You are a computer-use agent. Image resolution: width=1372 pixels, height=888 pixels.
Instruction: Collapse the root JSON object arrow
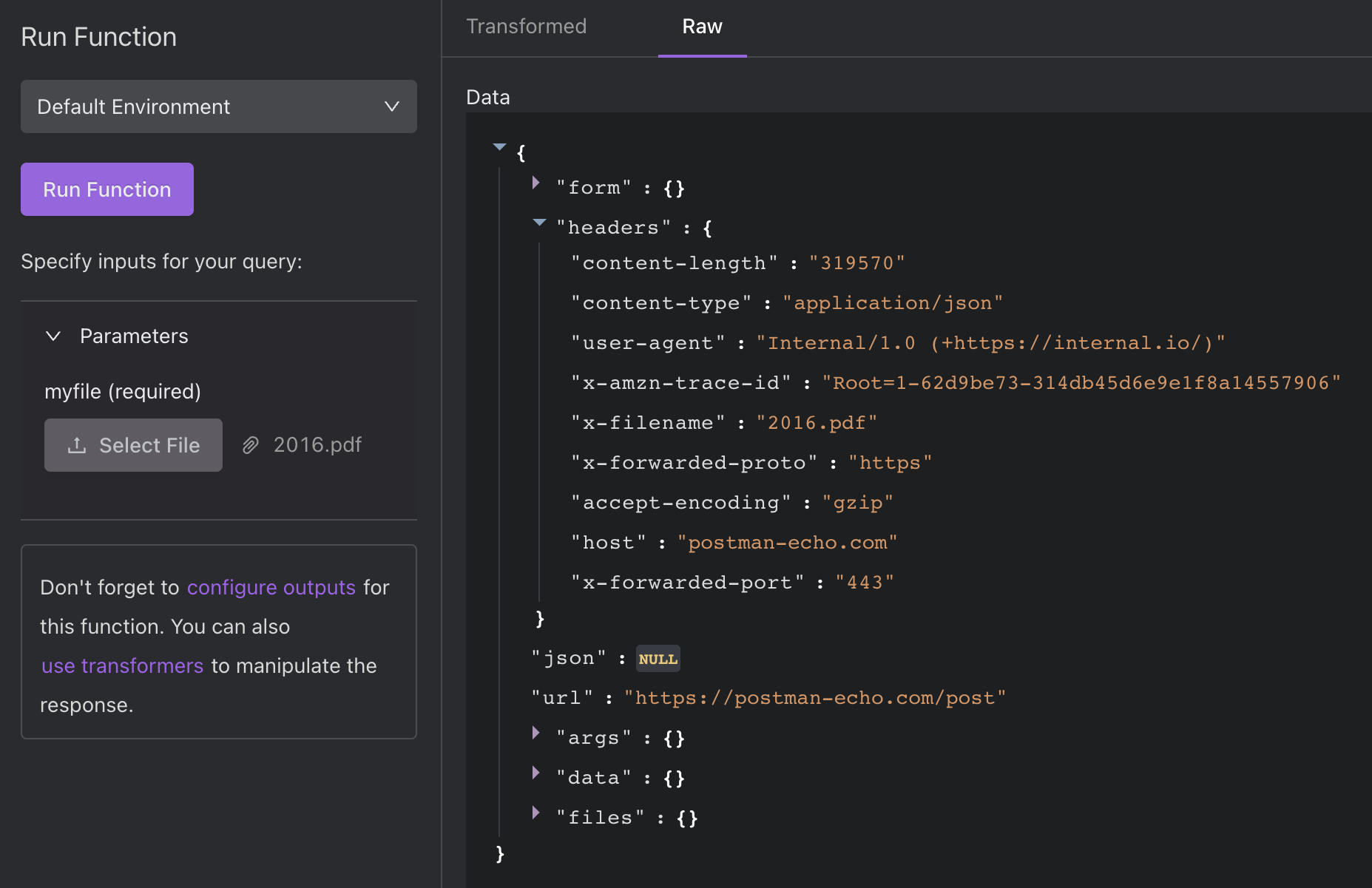(x=499, y=147)
